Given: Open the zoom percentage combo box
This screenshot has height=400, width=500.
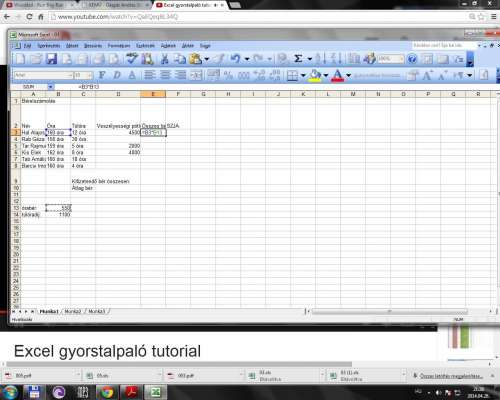Looking at the screenshot, I should [391, 59].
